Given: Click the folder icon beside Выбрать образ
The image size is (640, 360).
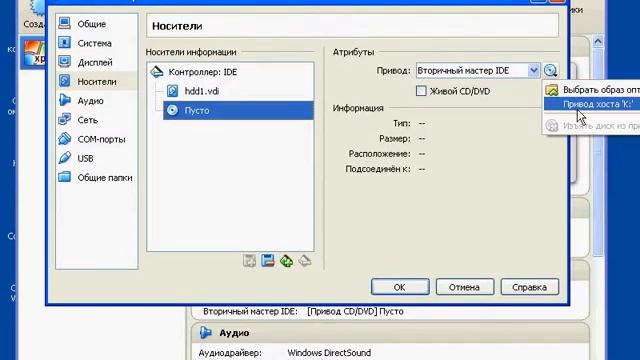Looking at the screenshot, I should coord(552,89).
